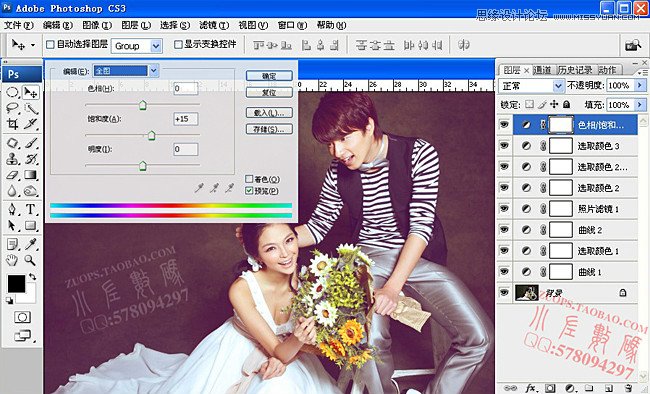Swap foreground and background colors
Viewport: 650px width, 394px height.
(x=32, y=277)
